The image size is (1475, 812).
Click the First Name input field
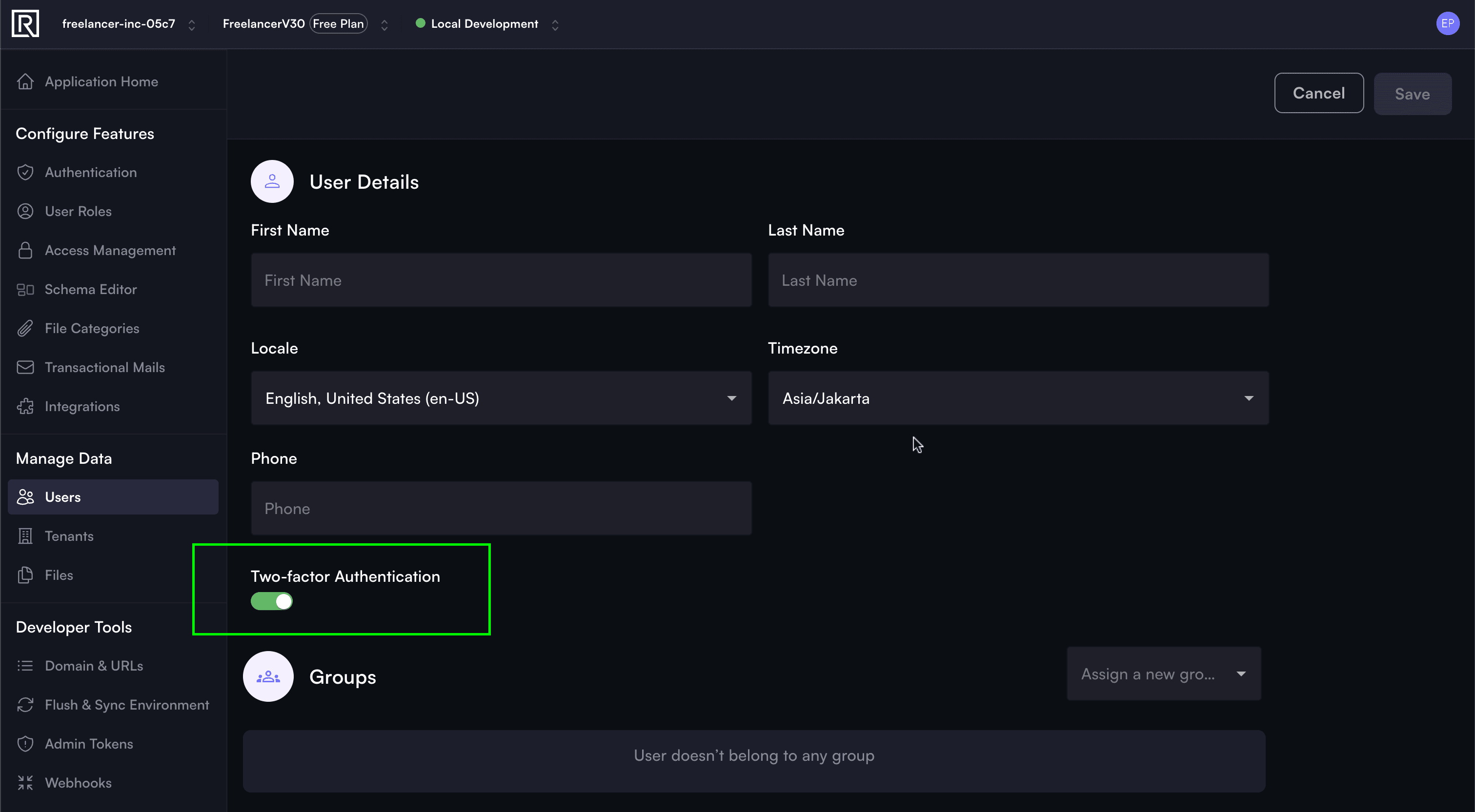click(500, 280)
